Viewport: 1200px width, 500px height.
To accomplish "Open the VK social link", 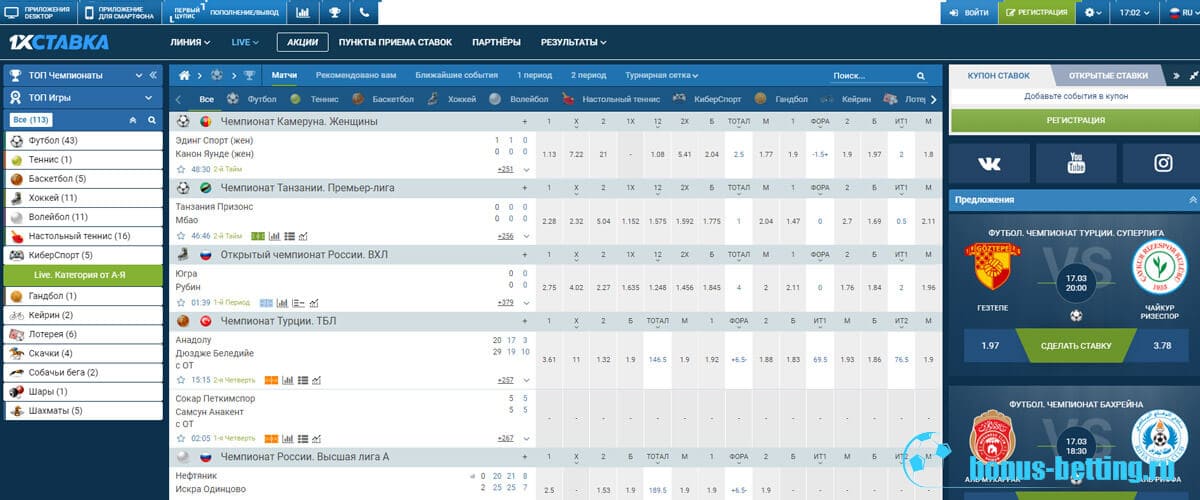I will pos(989,164).
